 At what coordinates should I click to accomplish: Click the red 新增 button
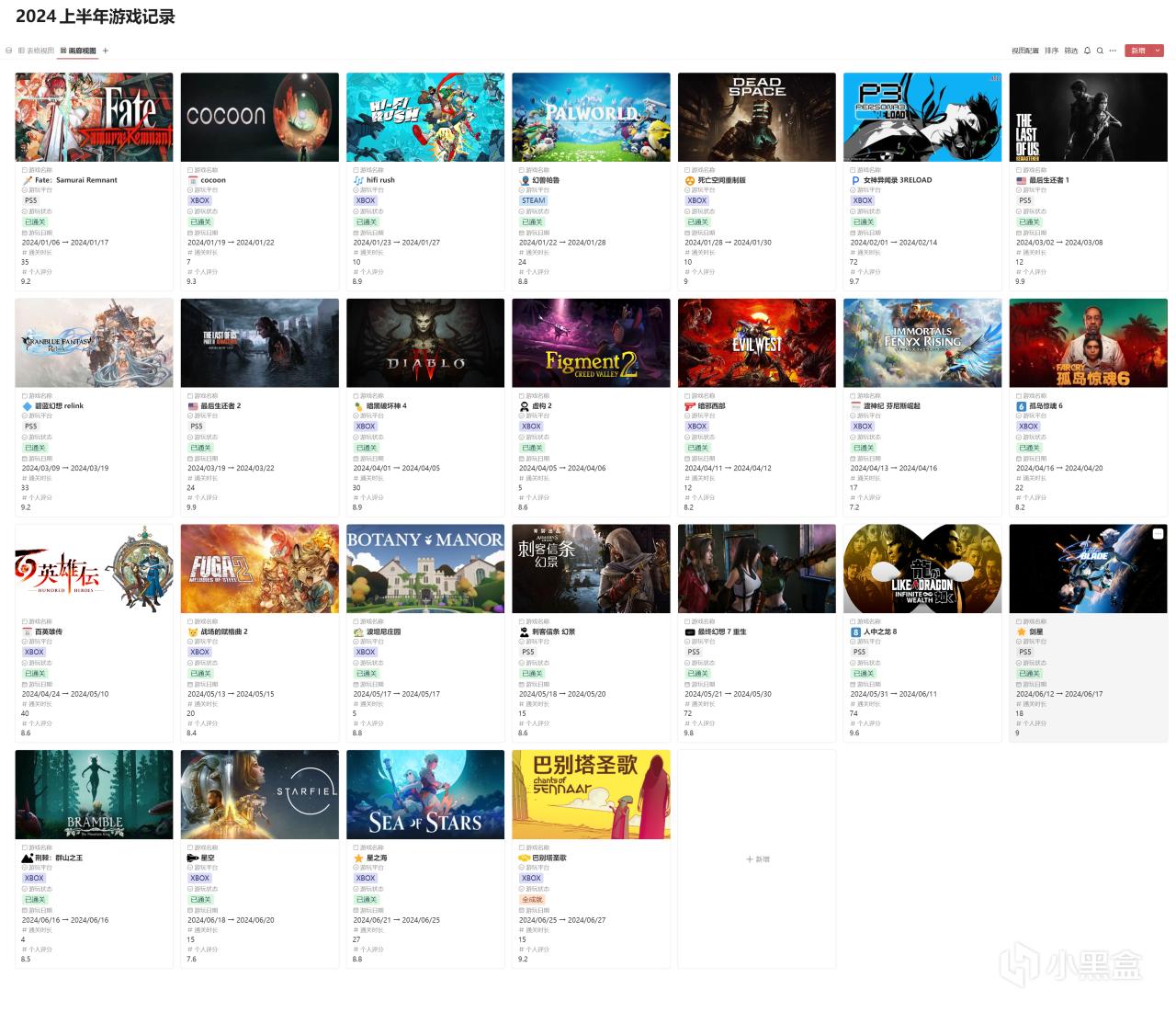1138,51
